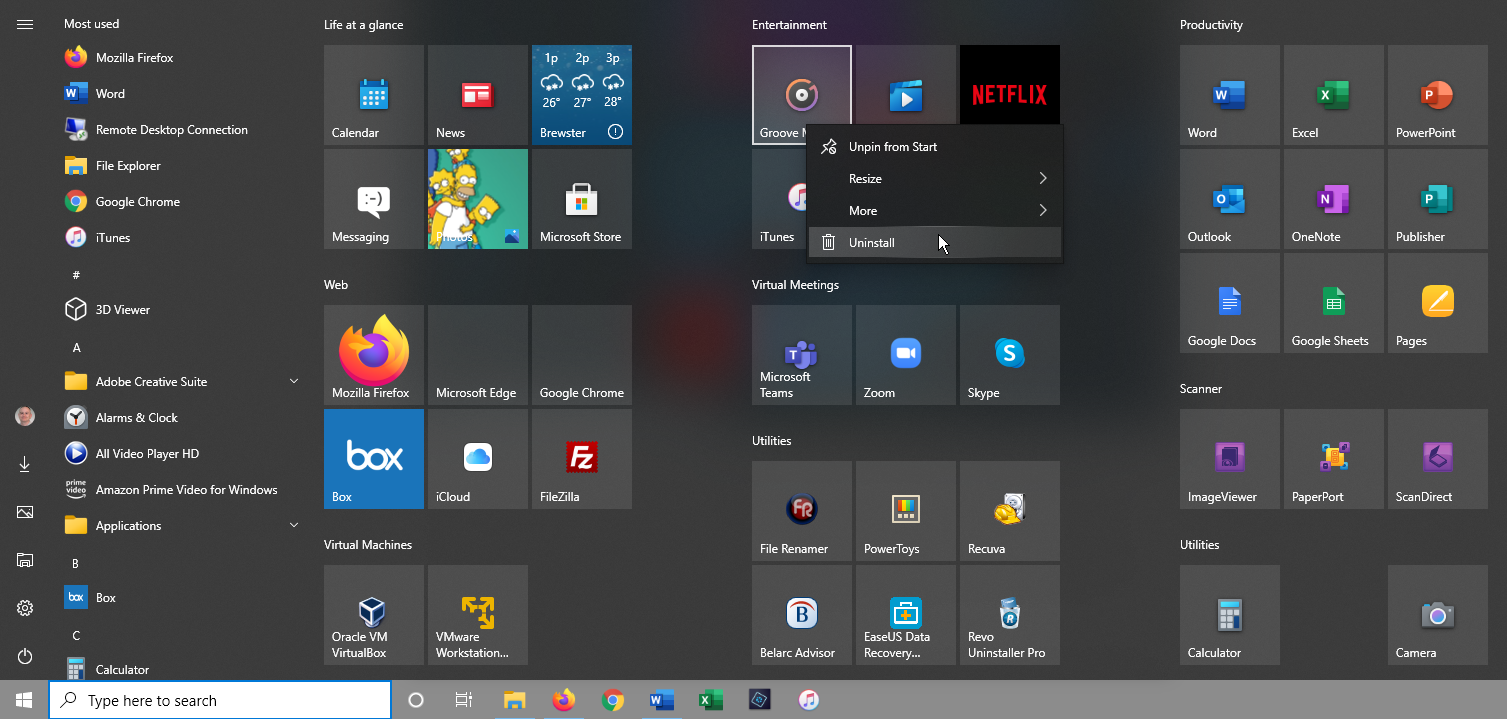The width and height of the screenshot is (1507, 719).
Task: Open the ScanDirect tile
Action: pyautogui.click(x=1438, y=459)
